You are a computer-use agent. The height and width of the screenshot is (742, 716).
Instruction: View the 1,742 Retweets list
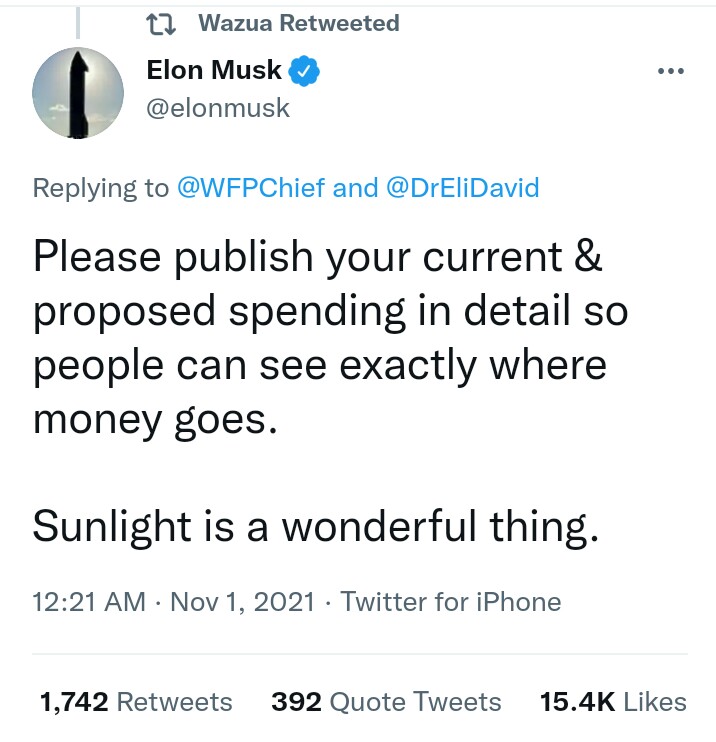pyautogui.click(x=135, y=702)
